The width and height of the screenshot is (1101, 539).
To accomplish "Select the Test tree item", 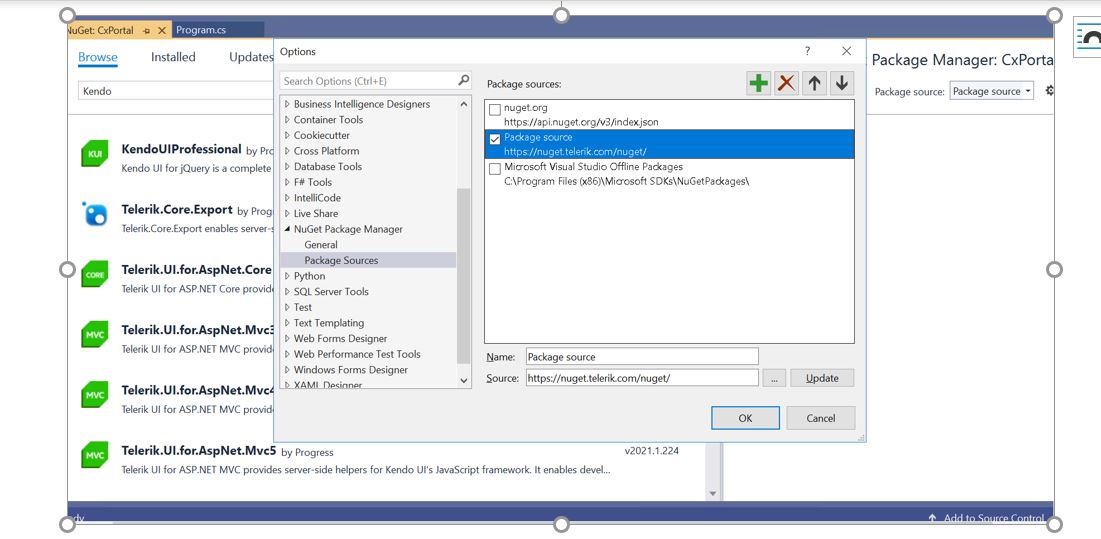I will point(303,307).
